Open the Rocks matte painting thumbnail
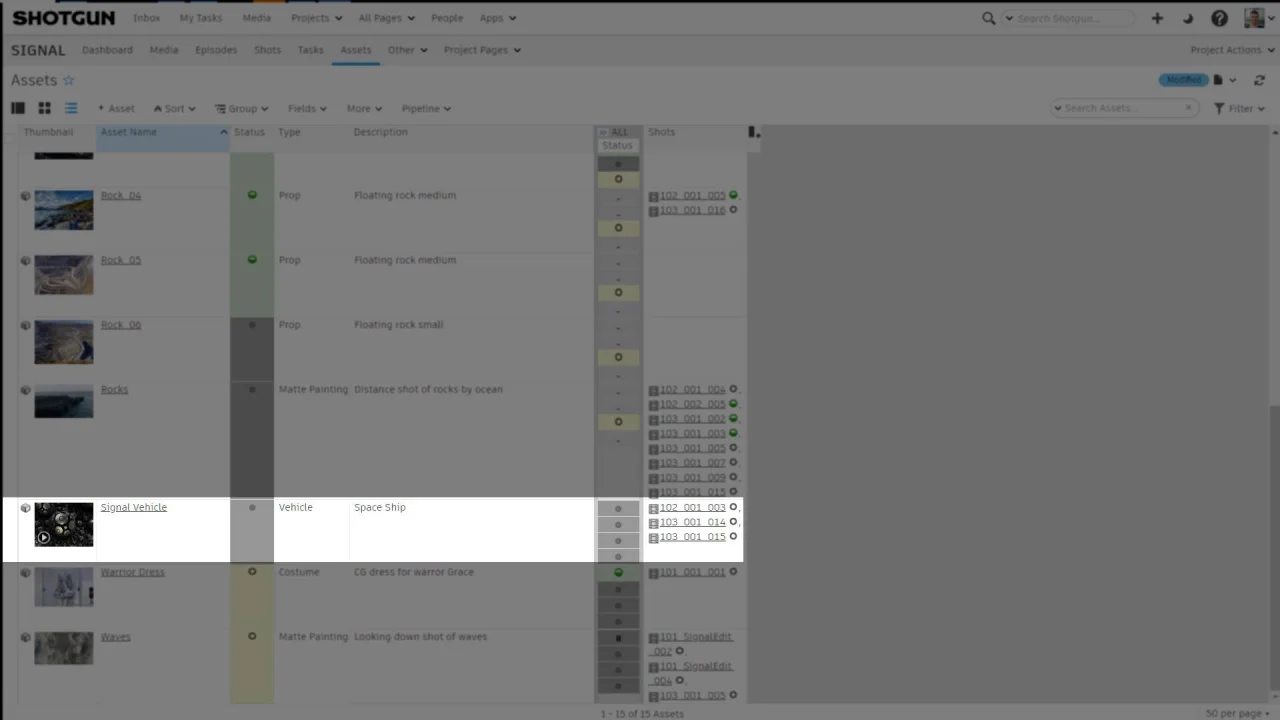This screenshot has width=1280, height=720. tap(64, 401)
